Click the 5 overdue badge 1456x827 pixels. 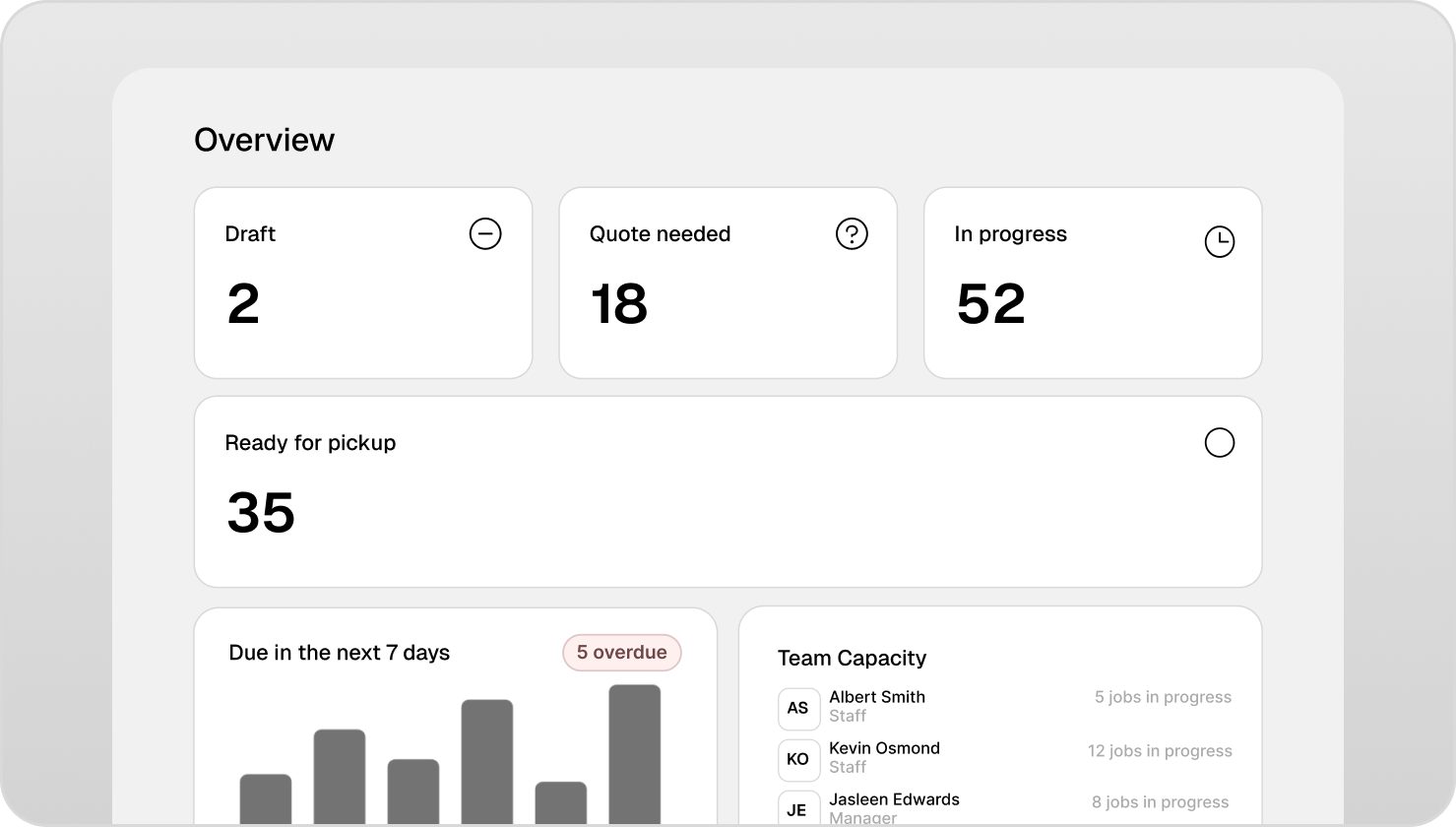[x=621, y=652]
